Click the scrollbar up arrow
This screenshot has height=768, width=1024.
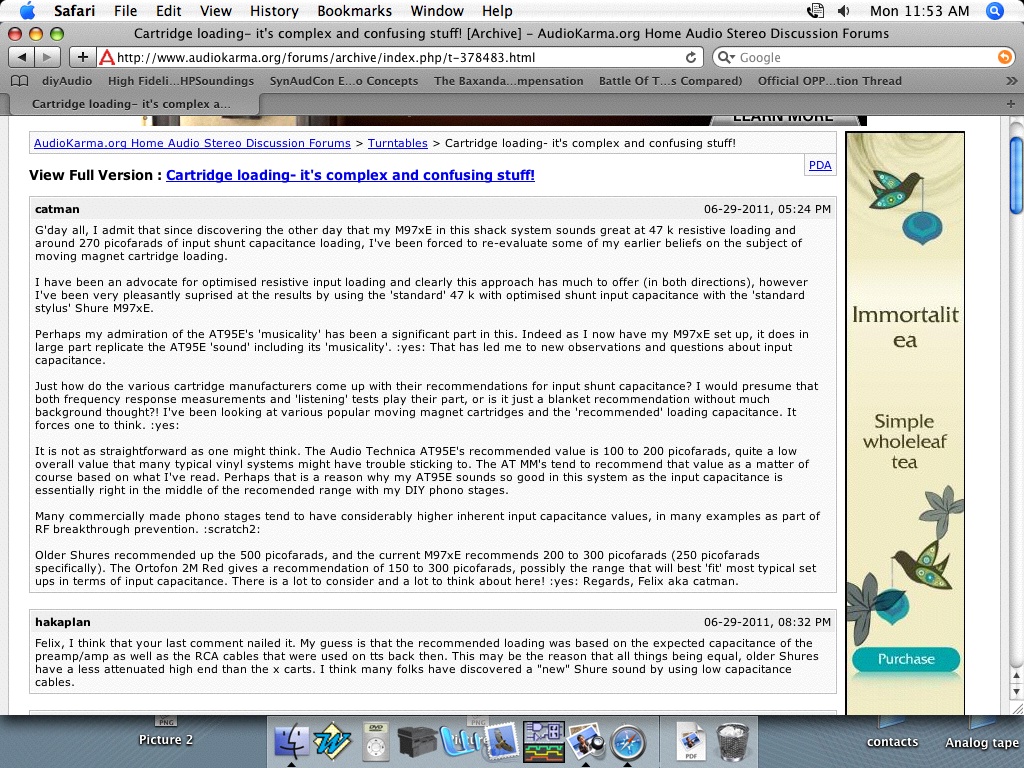click(1016, 676)
